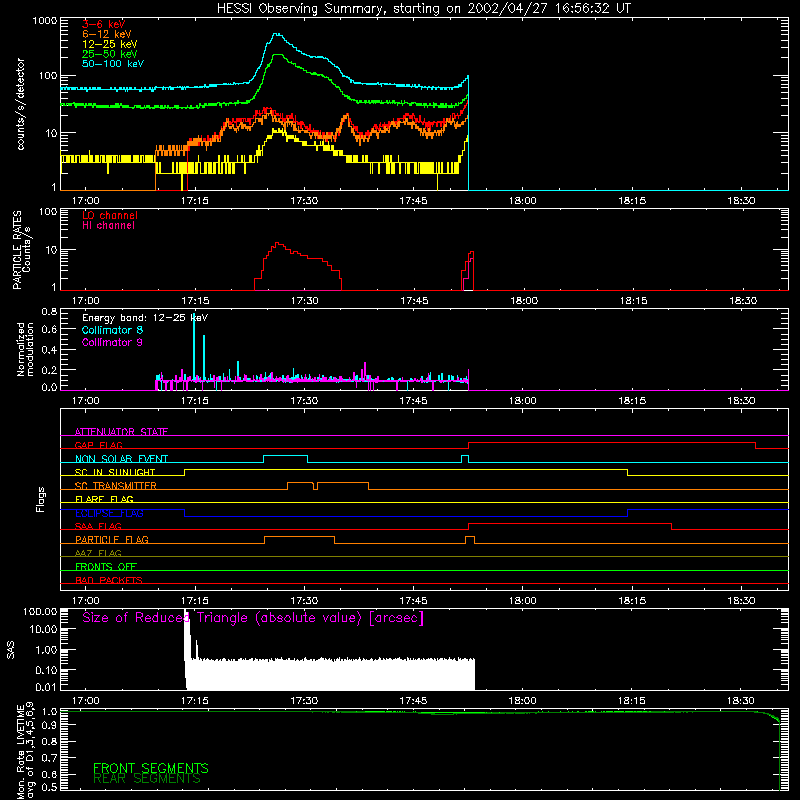Click the SAA FLAG label
Image resolution: width=800 pixels, height=800 pixels.
tap(98, 526)
